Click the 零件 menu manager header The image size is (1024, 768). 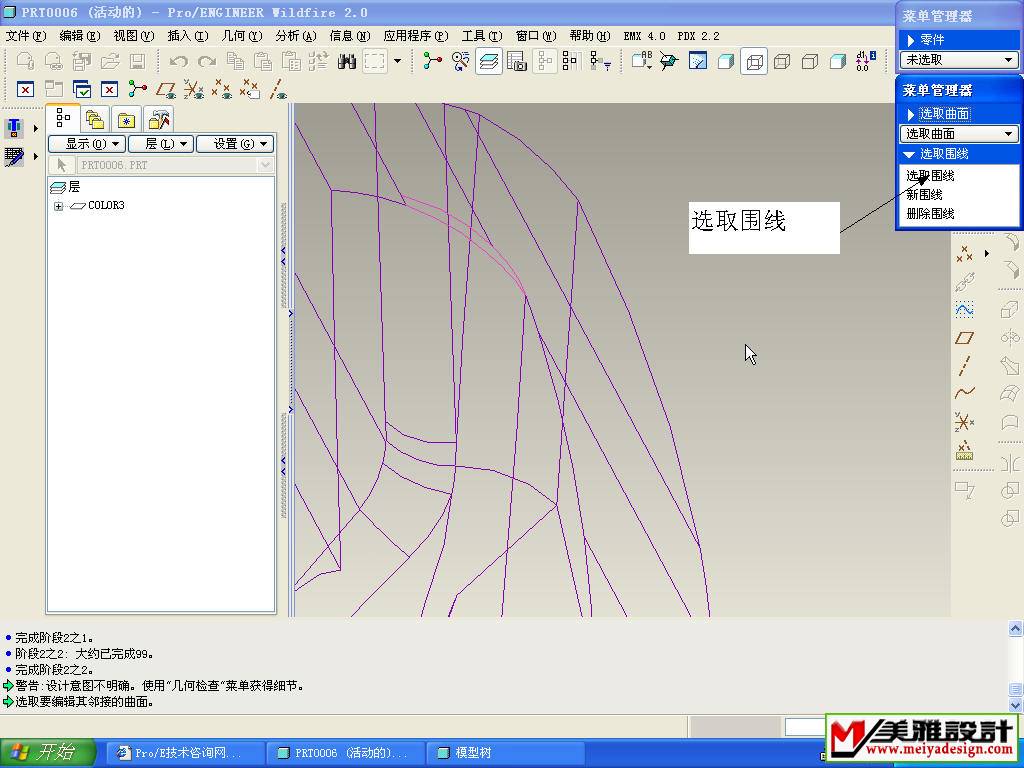point(958,40)
